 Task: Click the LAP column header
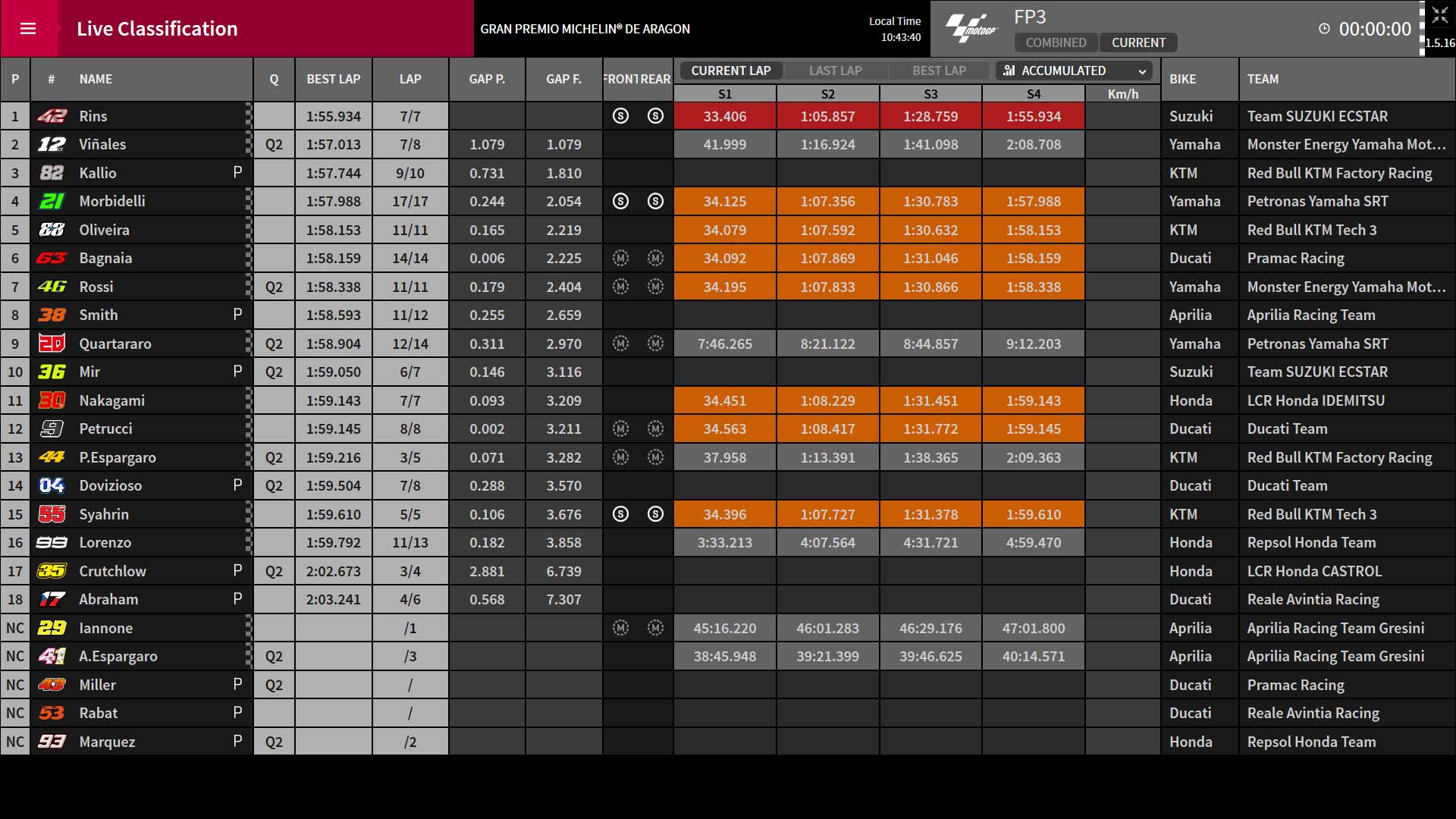[x=410, y=79]
